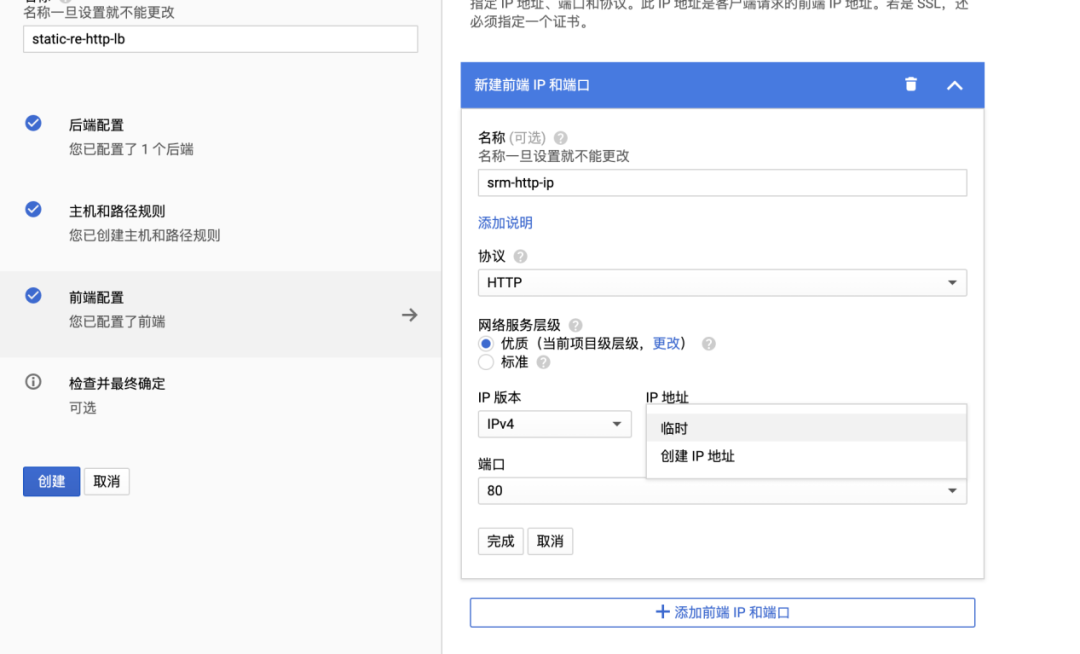Click checkmark icon beside 主机和路径规则

(33, 209)
